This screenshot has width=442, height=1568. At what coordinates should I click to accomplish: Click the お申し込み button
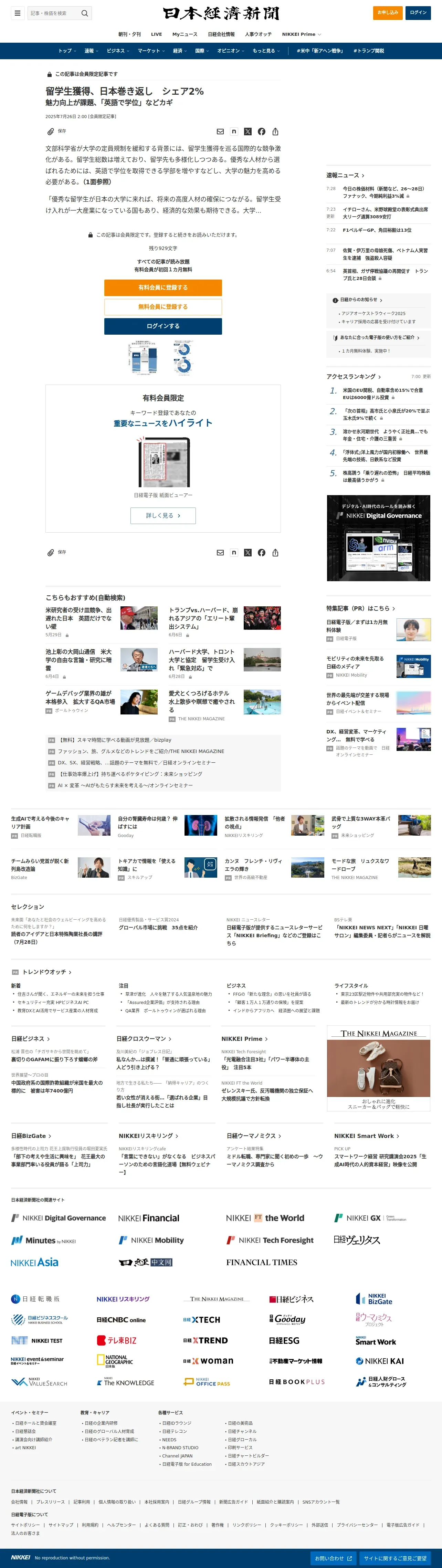pos(388,12)
